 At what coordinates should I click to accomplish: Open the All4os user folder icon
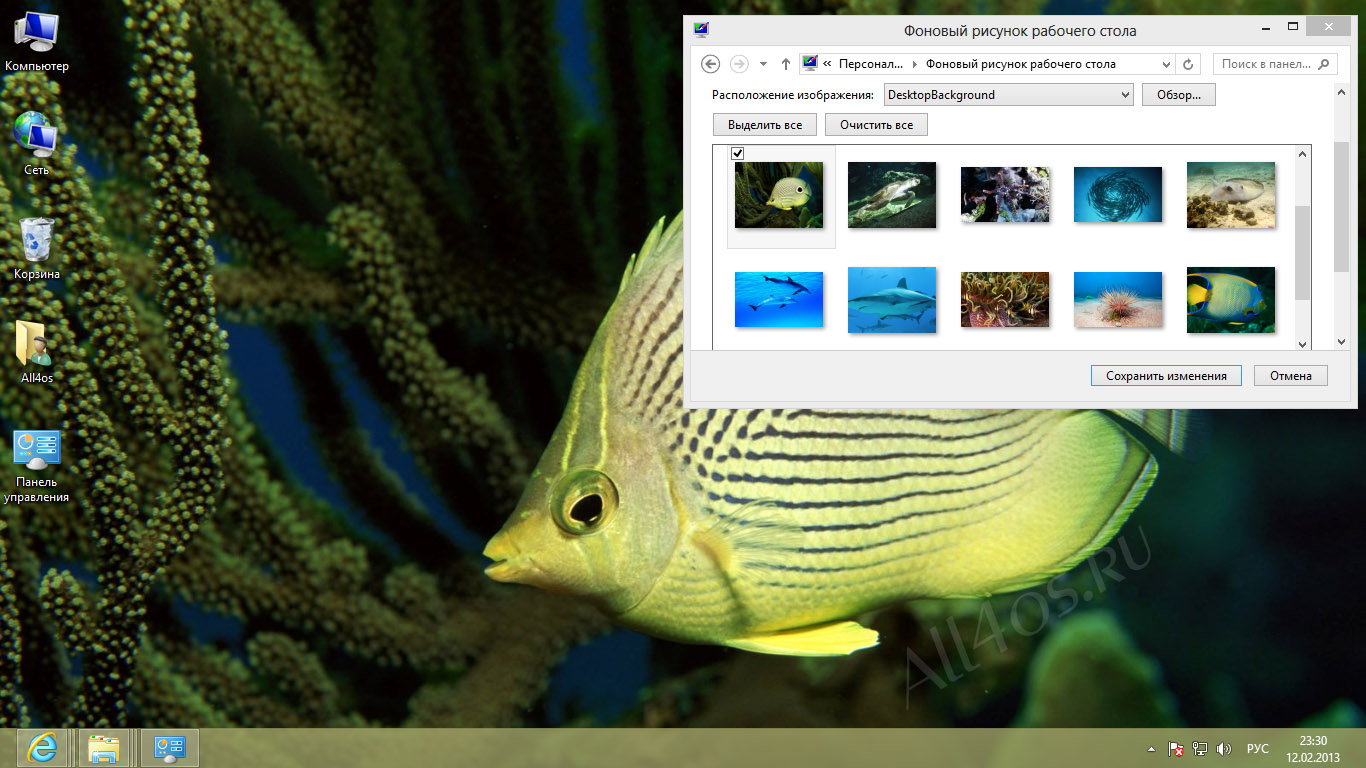pos(36,353)
